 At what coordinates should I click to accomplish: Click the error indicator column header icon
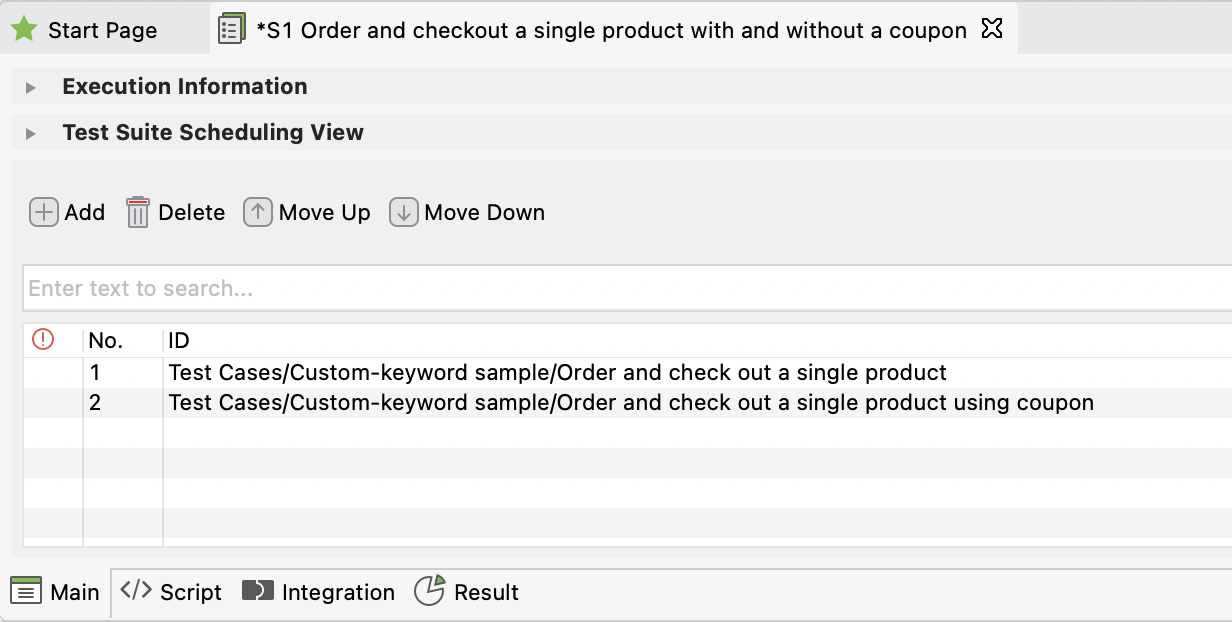[41, 340]
